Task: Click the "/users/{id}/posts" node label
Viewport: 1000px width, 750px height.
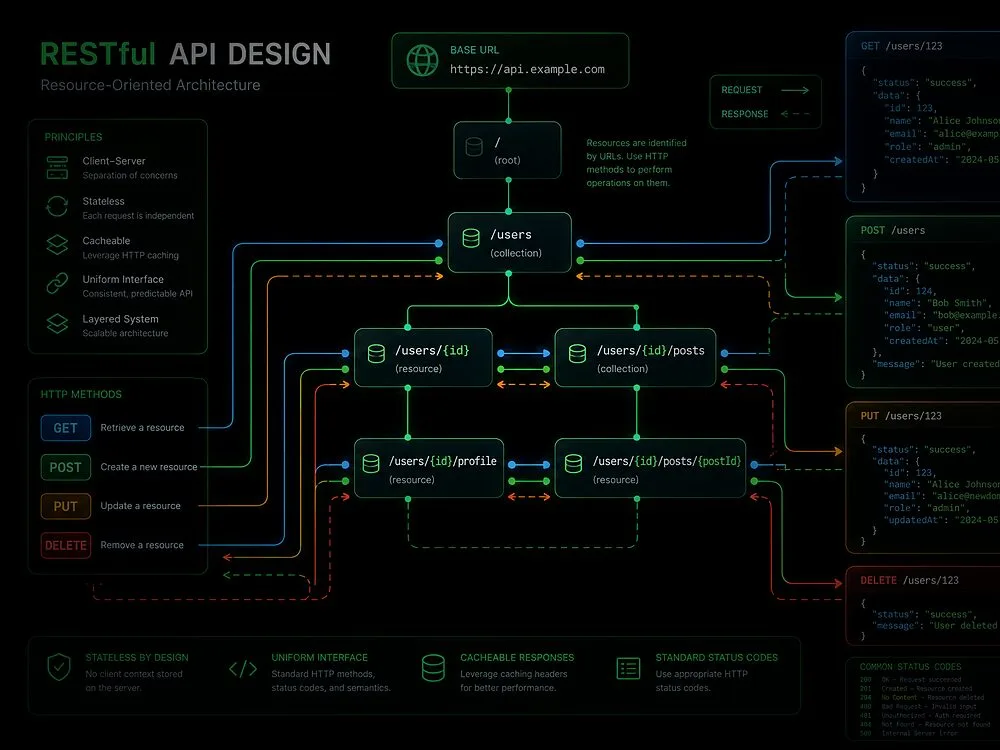Action: (x=651, y=350)
